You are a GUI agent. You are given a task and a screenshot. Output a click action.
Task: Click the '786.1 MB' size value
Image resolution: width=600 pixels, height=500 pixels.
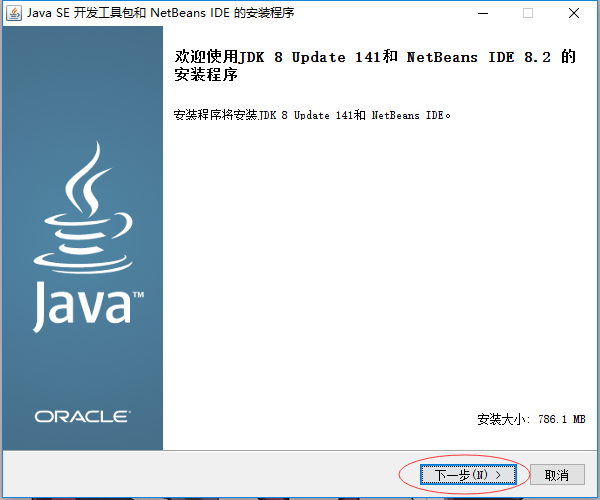tap(561, 419)
